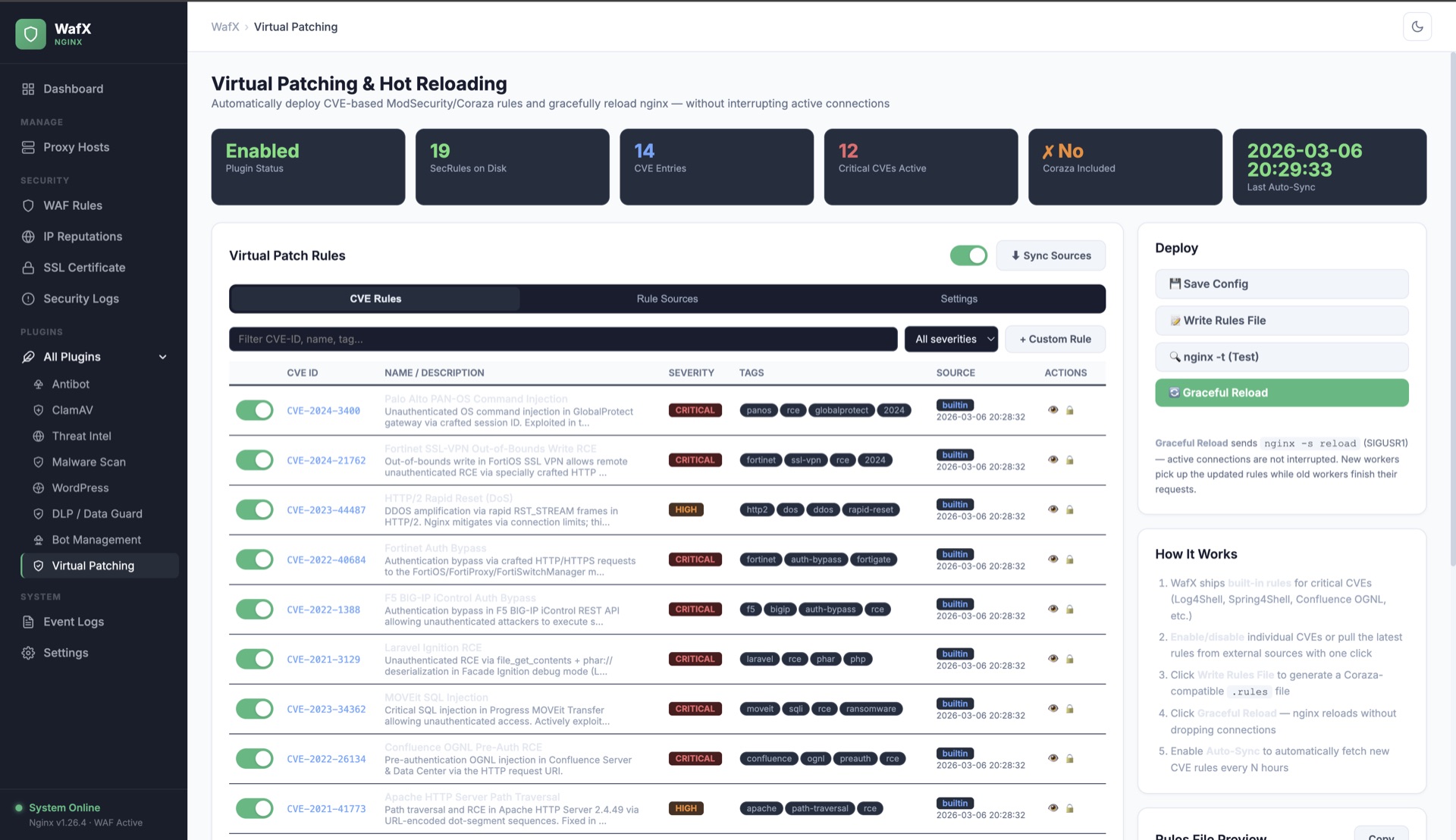Click lock icon for CVE-2023-44487 row
Viewport: 1456px width, 840px height.
(1070, 509)
